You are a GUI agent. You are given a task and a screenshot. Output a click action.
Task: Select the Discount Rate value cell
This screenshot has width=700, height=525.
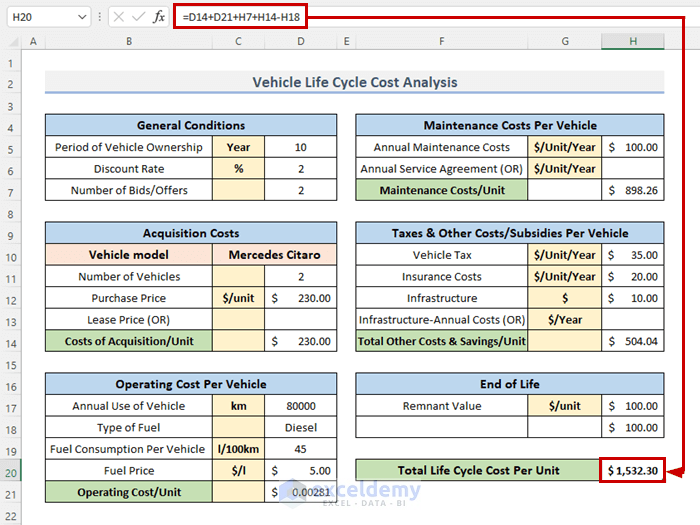pyautogui.click(x=301, y=169)
